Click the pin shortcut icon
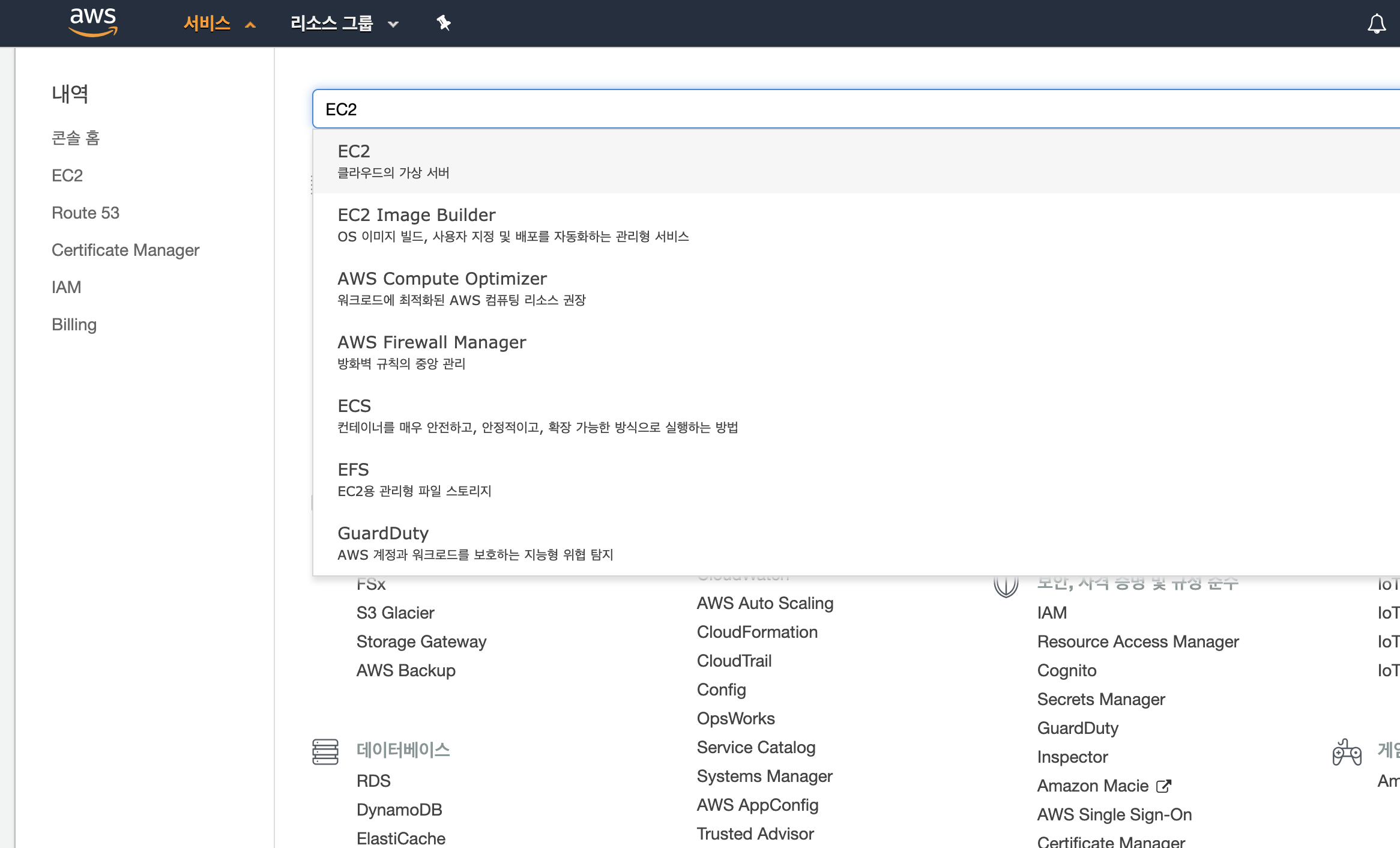The image size is (1400, 848). 444,23
